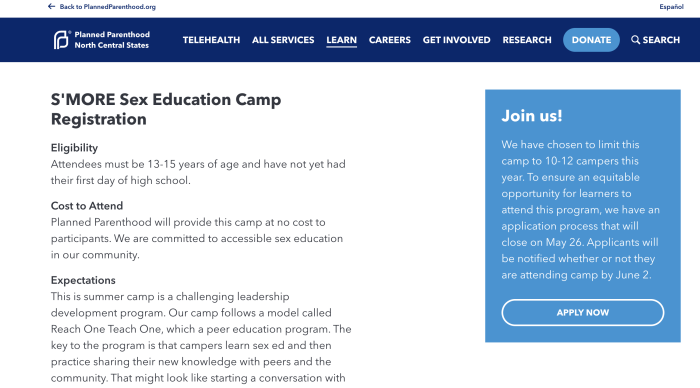Click the Join us! panel heading
Screen dimensions: 700x388
coord(532,116)
